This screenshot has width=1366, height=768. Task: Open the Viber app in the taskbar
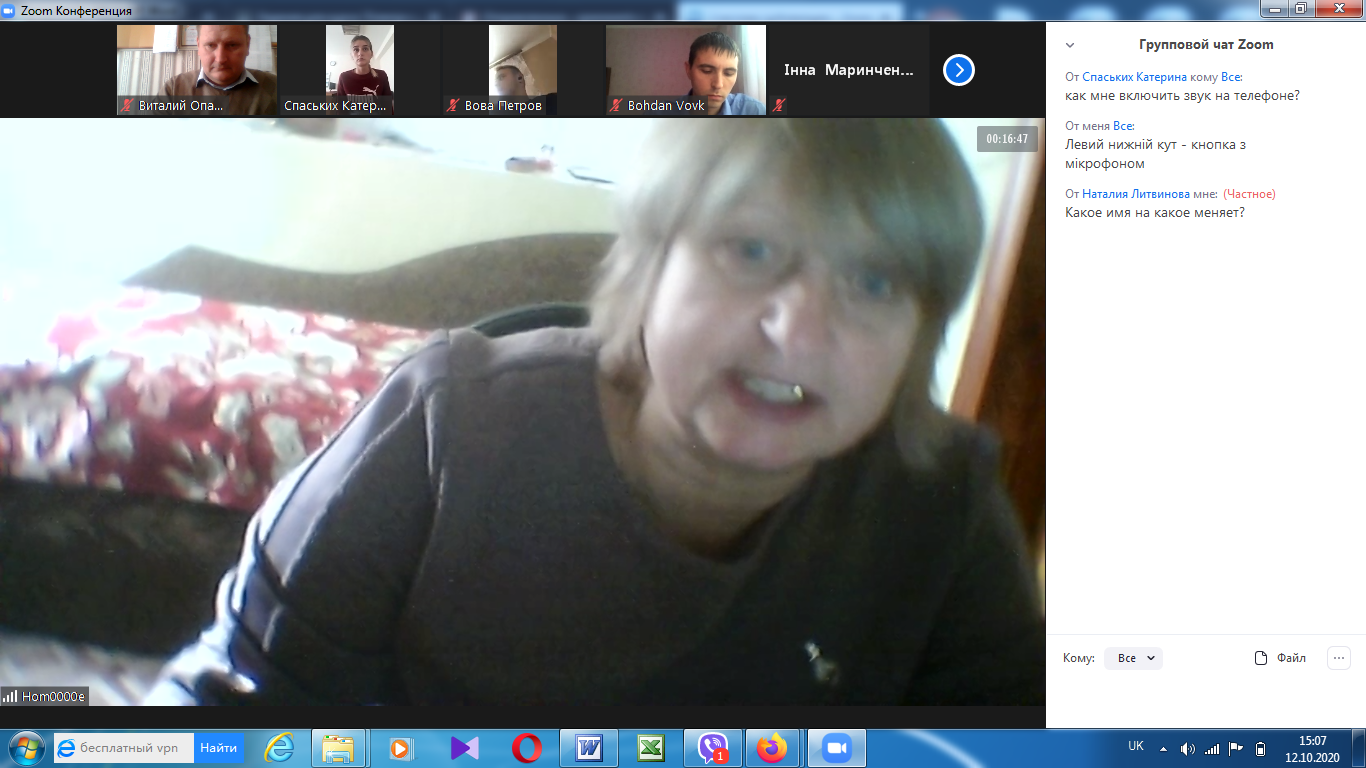coord(713,748)
